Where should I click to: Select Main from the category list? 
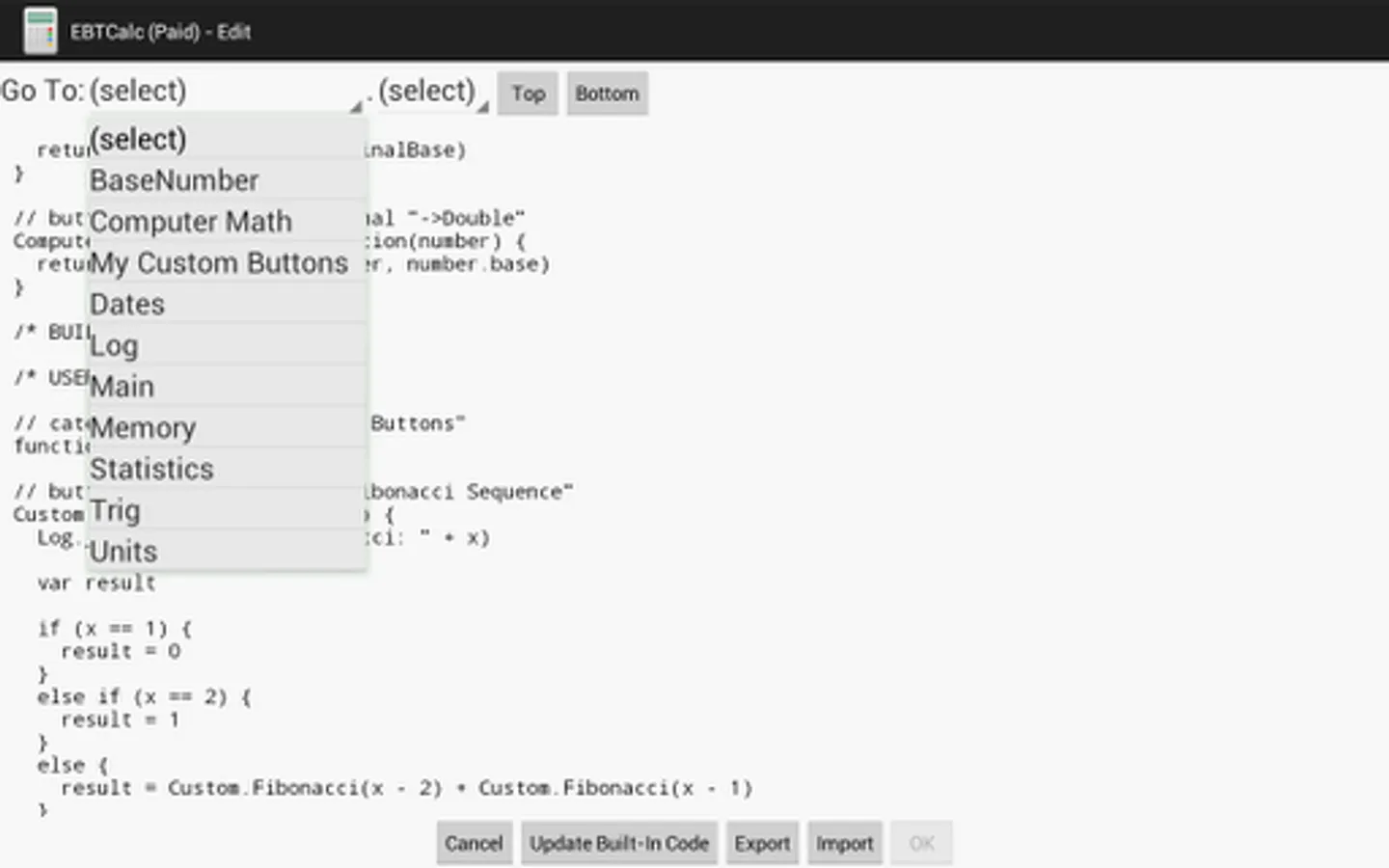(x=227, y=387)
